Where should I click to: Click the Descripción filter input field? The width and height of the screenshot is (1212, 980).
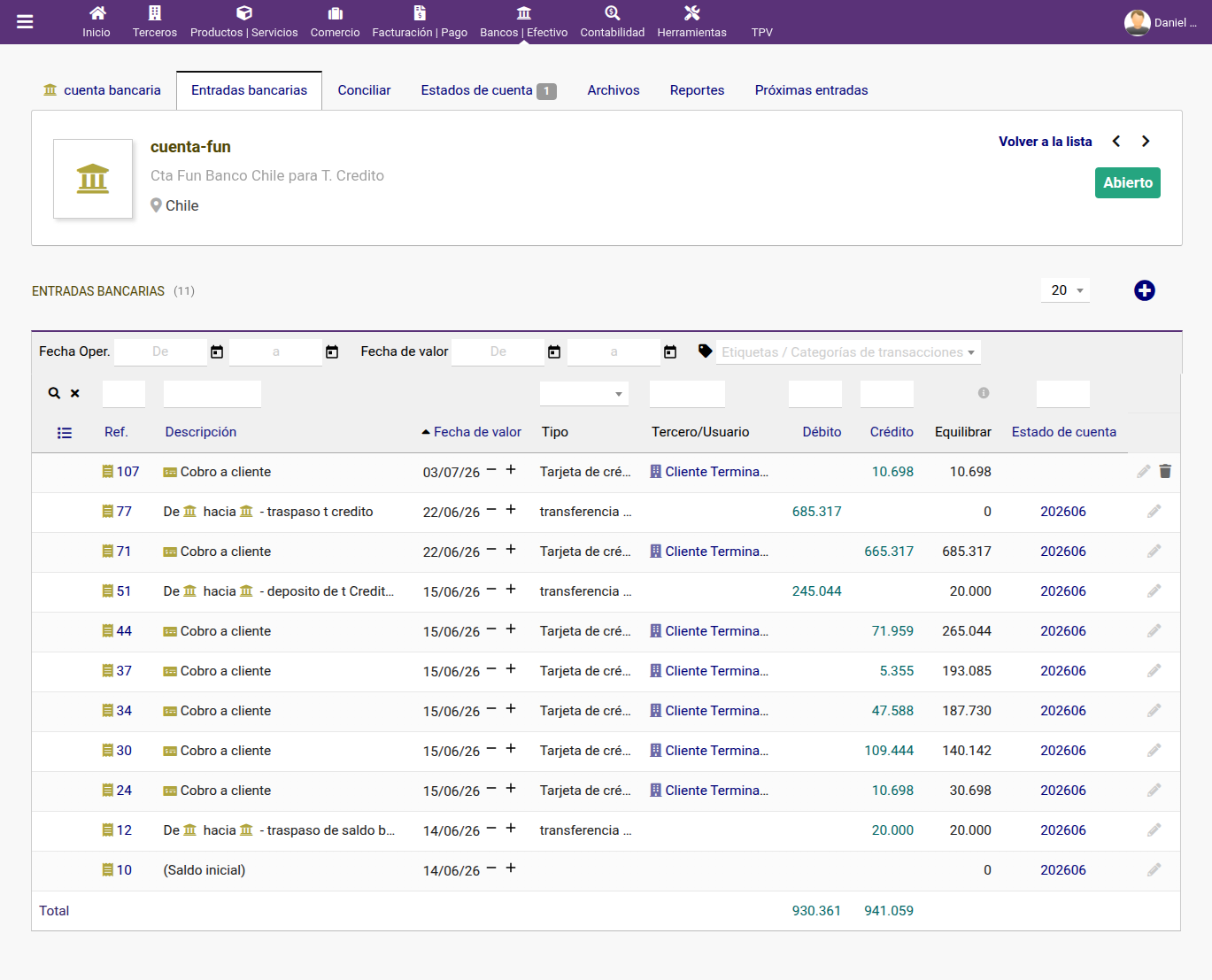coord(212,394)
